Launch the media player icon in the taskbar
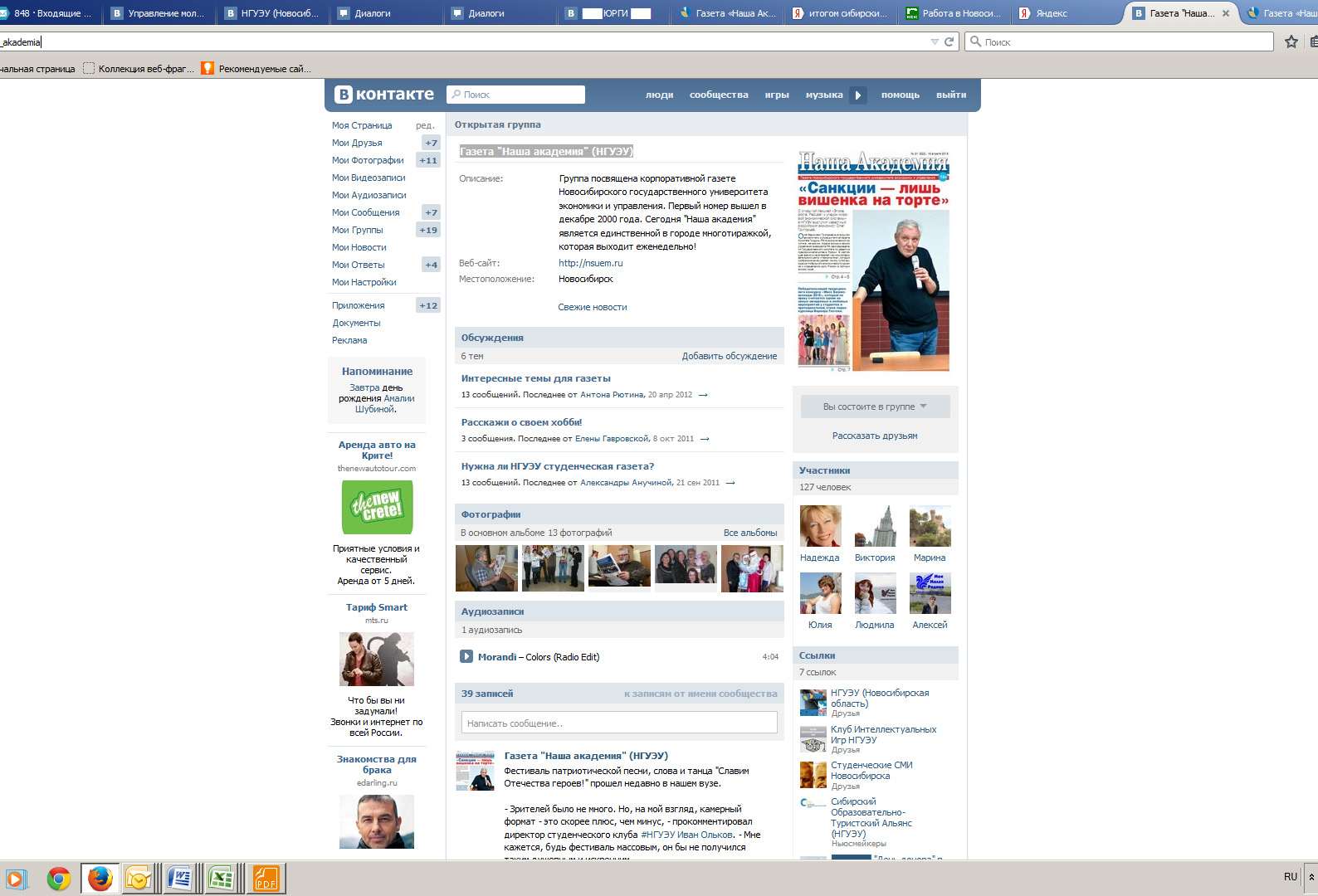The width and height of the screenshot is (1318, 896). [x=15, y=879]
